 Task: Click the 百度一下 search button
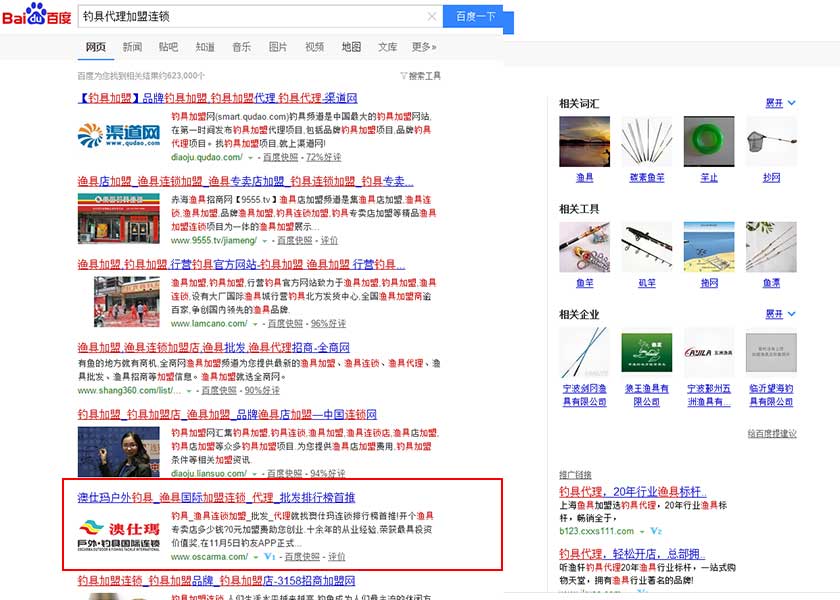coord(475,17)
